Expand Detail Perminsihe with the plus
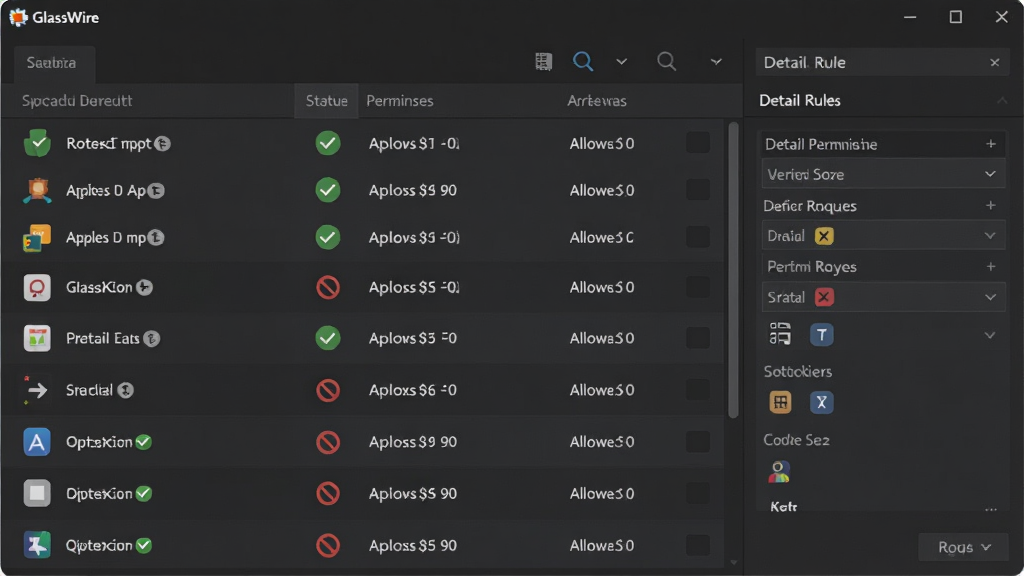Viewport: 1024px width, 576px height. [x=991, y=144]
